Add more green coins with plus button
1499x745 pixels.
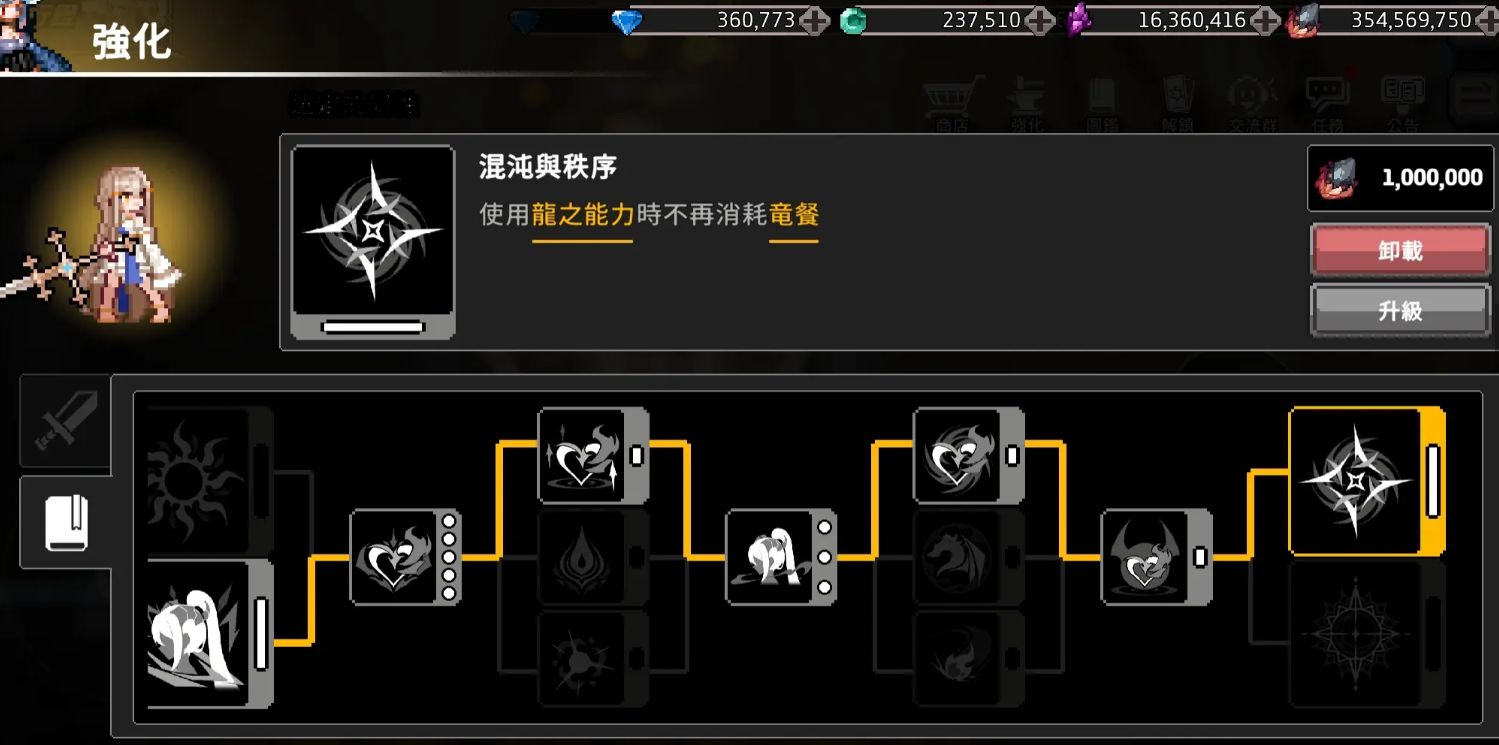1041,20
